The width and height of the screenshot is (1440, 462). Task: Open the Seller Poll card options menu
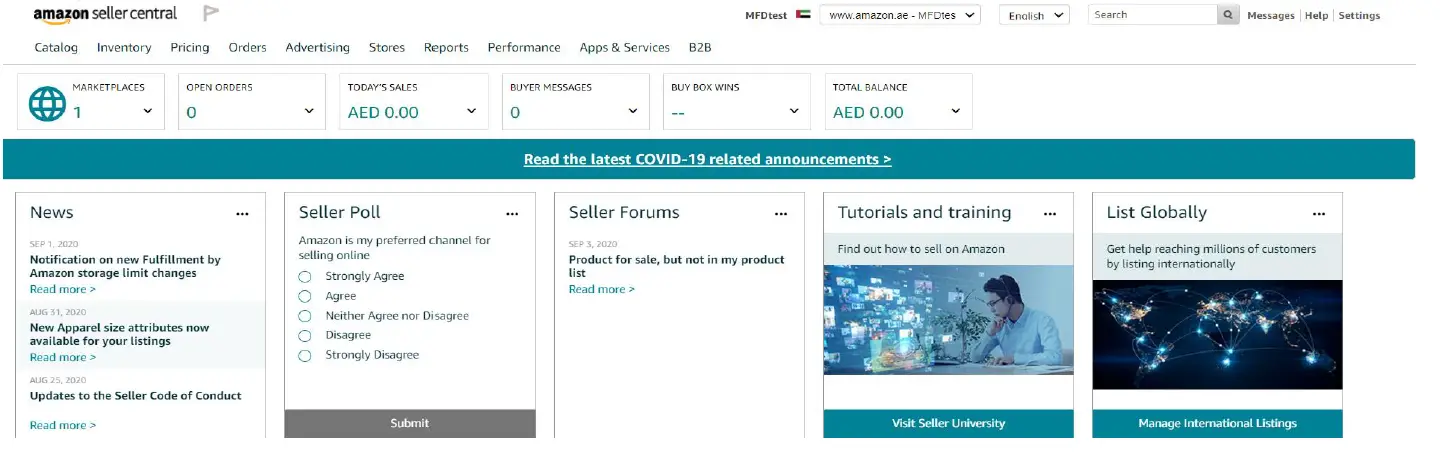512,214
